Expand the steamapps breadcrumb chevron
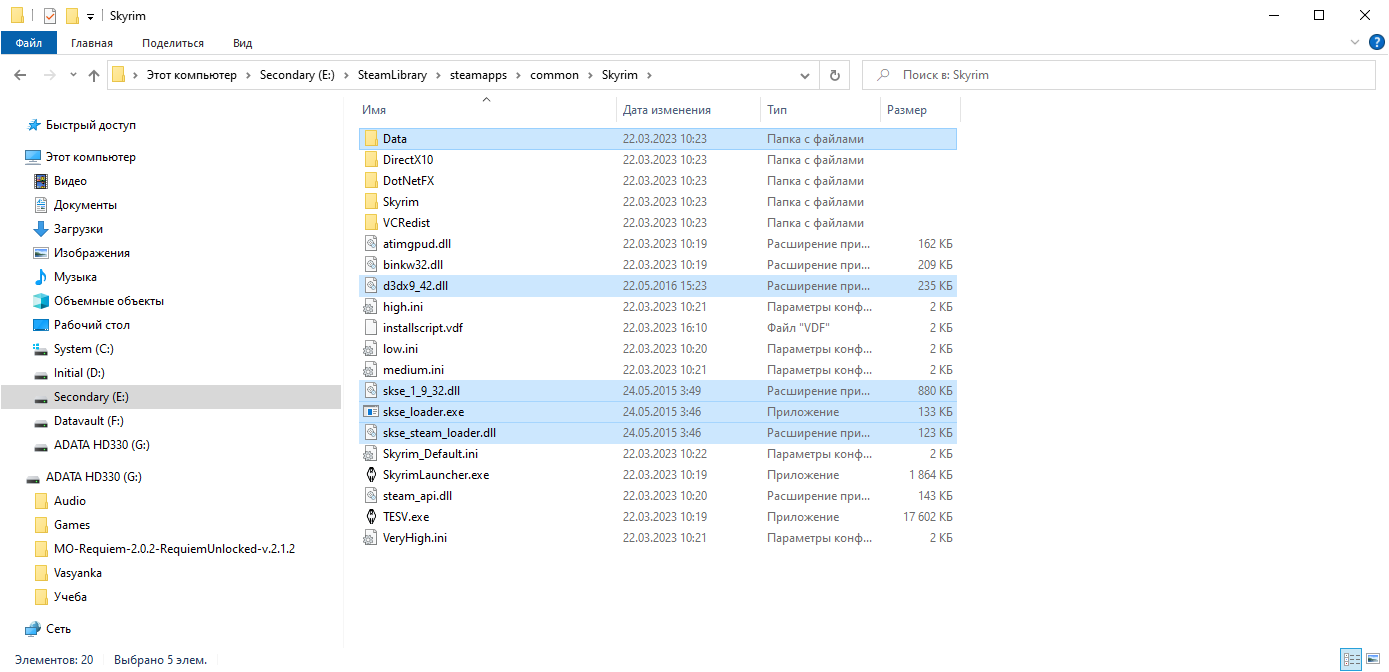Screen dimensions: 1389x672 [517, 75]
